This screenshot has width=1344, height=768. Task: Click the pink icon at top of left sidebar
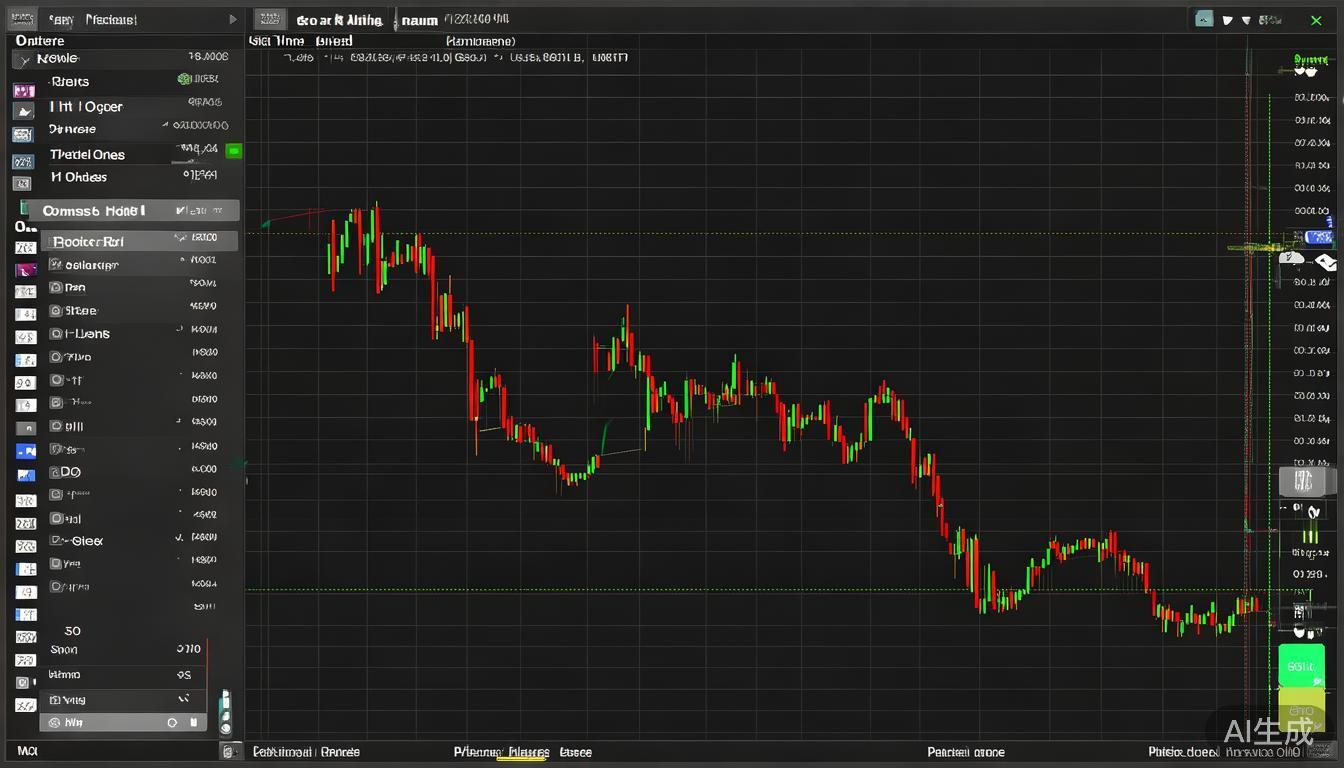[23, 91]
